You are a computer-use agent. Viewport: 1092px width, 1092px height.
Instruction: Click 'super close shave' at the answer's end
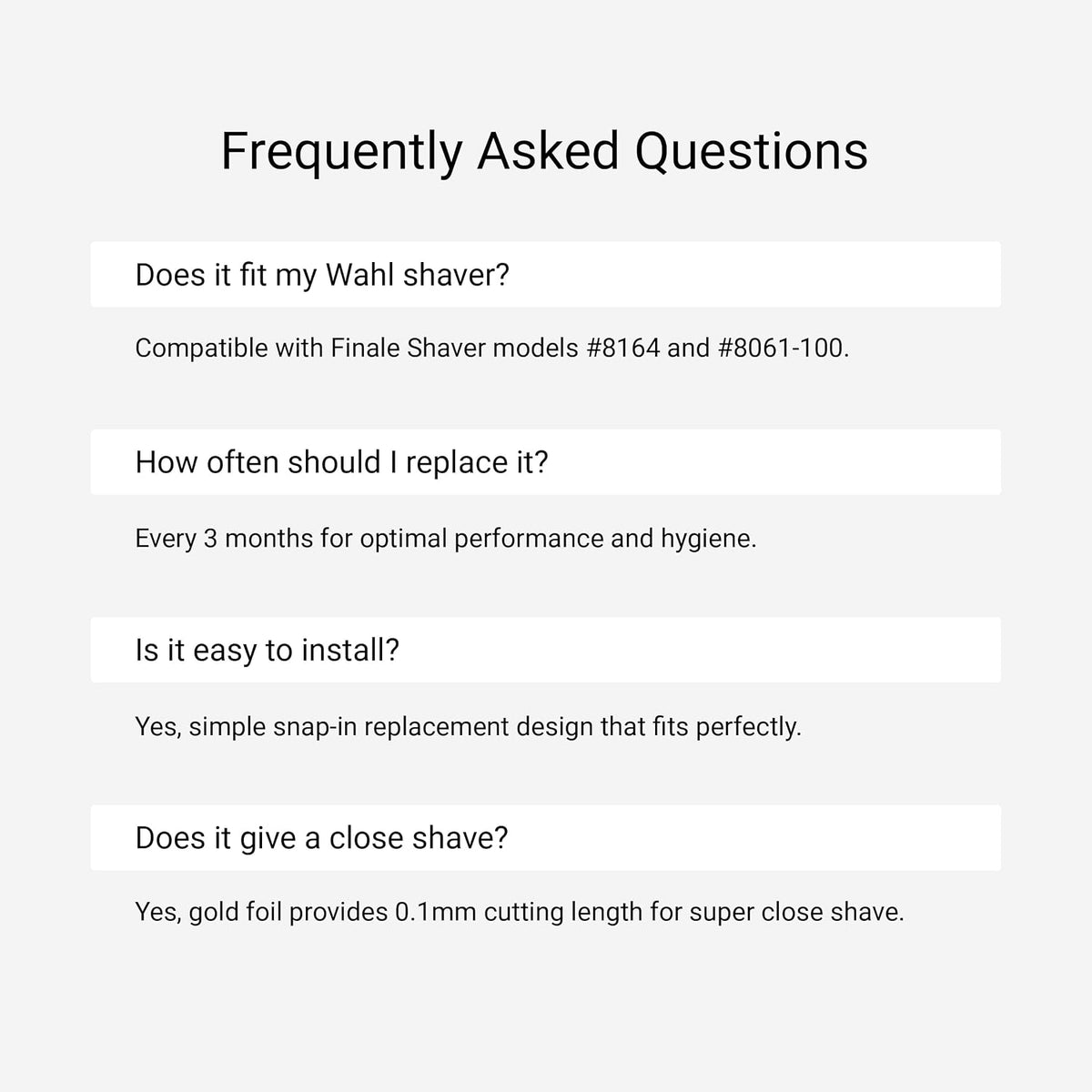pos(796,912)
